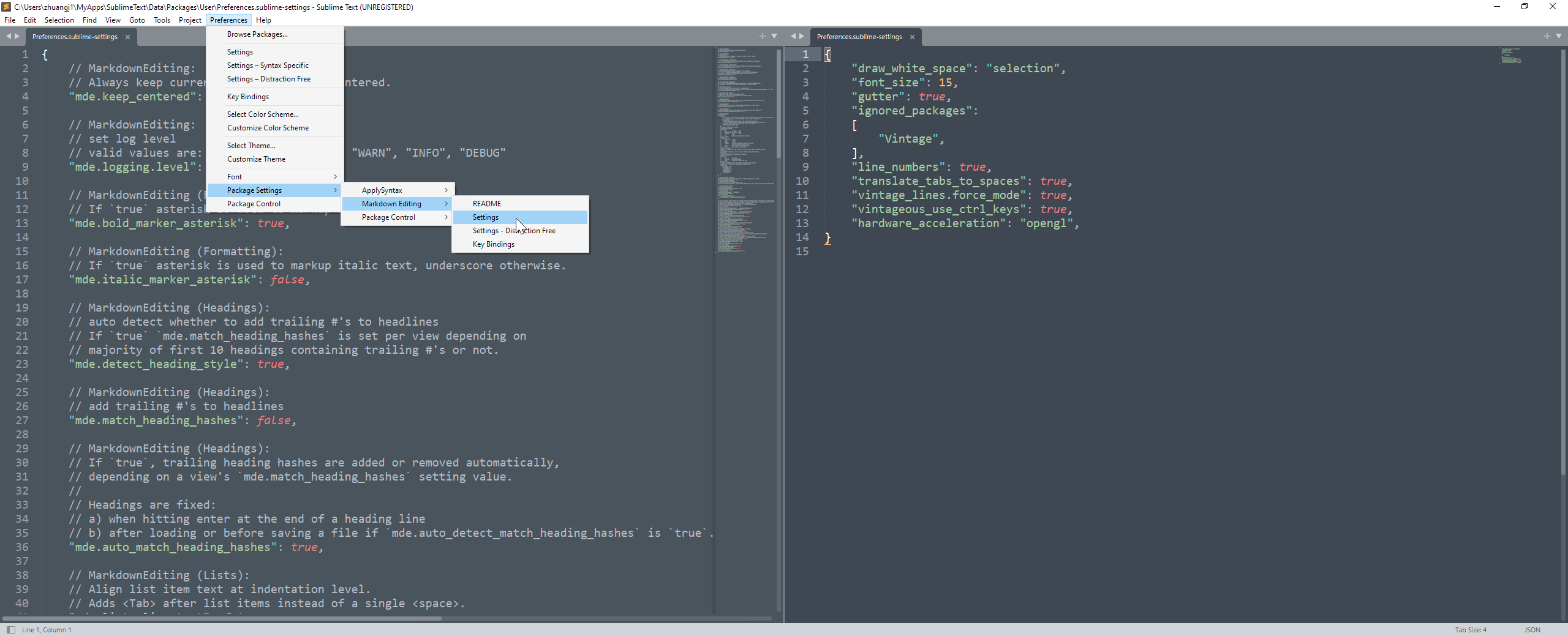This screenshot has width=1568, height=636.
Task: Click left tab-navigation arrow in right pane
Action: pos(793,37)
